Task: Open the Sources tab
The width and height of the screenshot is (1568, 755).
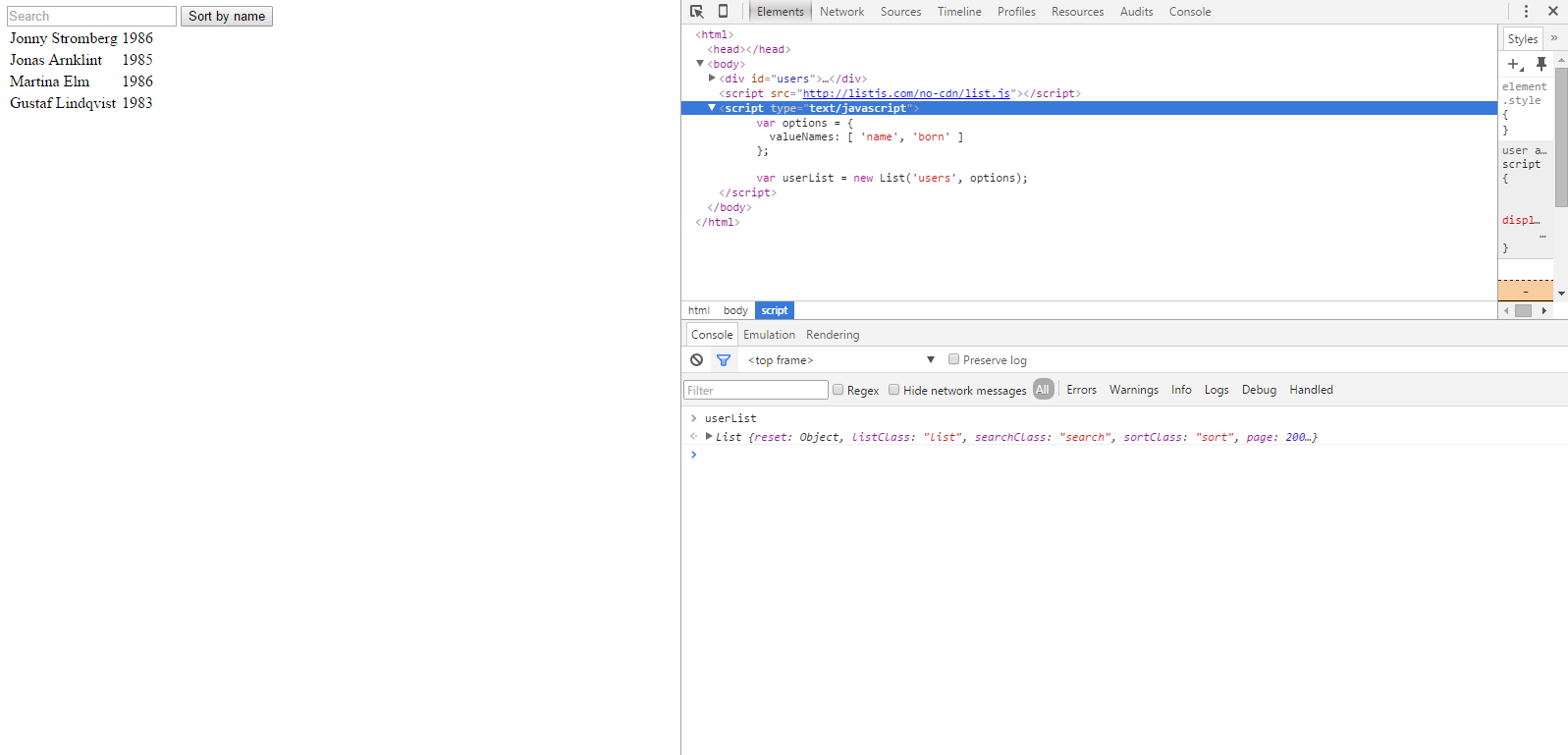Action: 900,12
